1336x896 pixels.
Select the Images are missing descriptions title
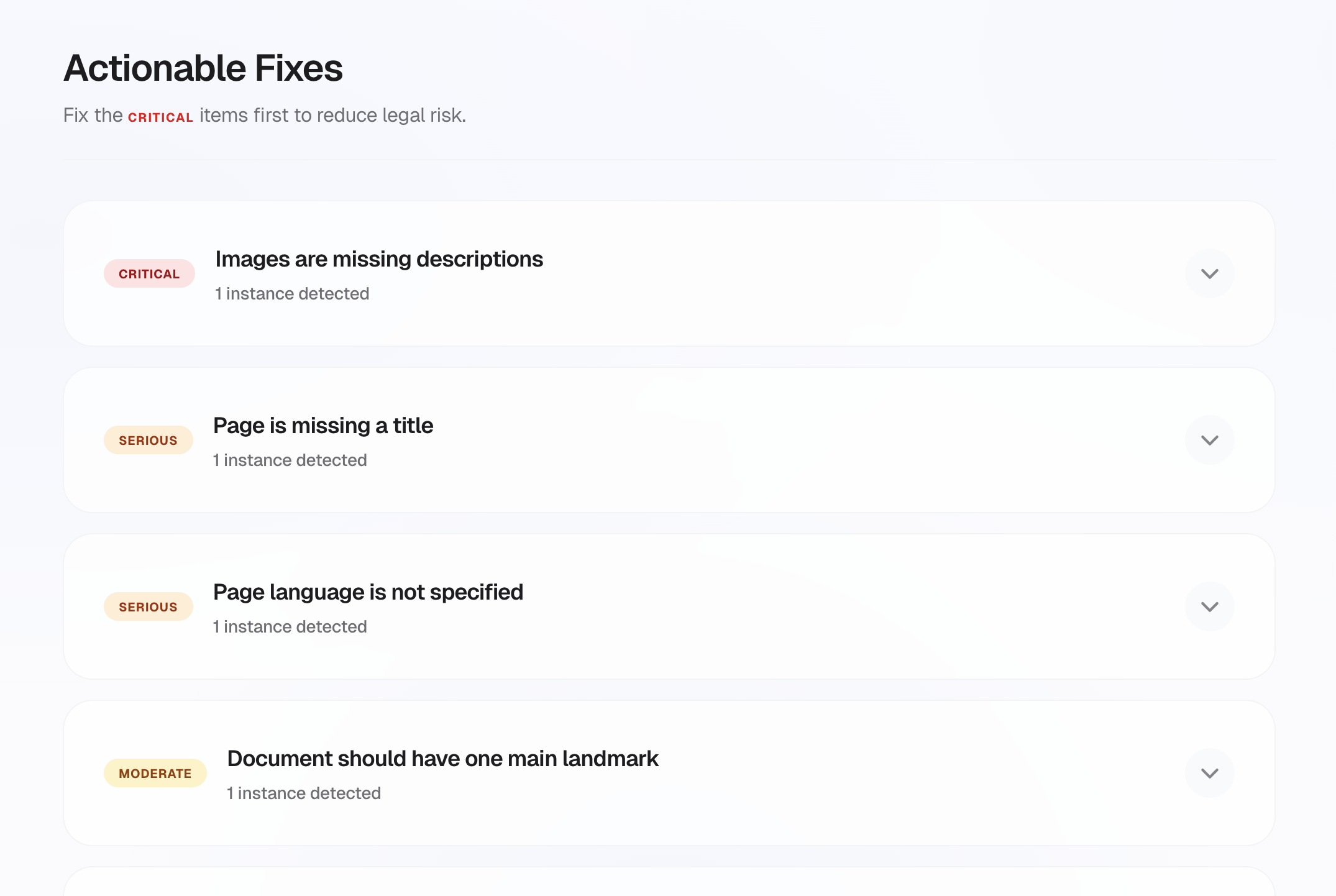pos(379,259)
